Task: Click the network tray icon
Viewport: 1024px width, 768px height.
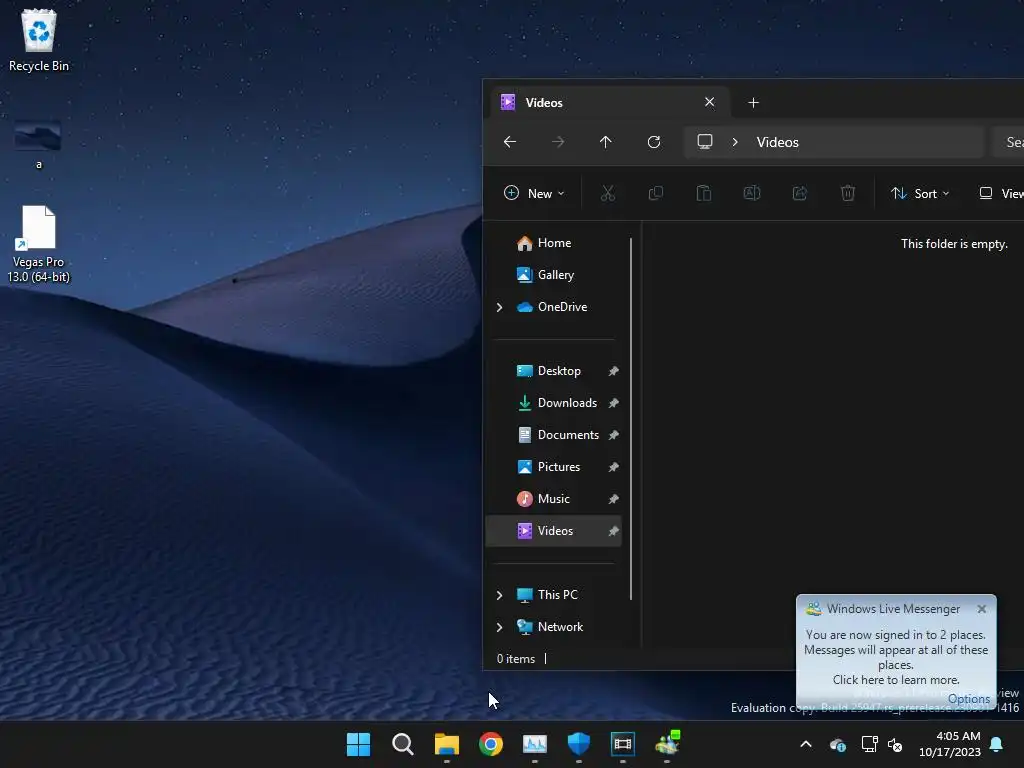Action: click(869, 744)
